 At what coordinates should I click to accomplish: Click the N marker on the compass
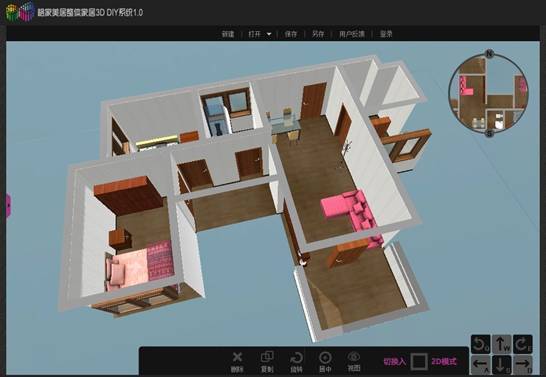pos(490,54)
